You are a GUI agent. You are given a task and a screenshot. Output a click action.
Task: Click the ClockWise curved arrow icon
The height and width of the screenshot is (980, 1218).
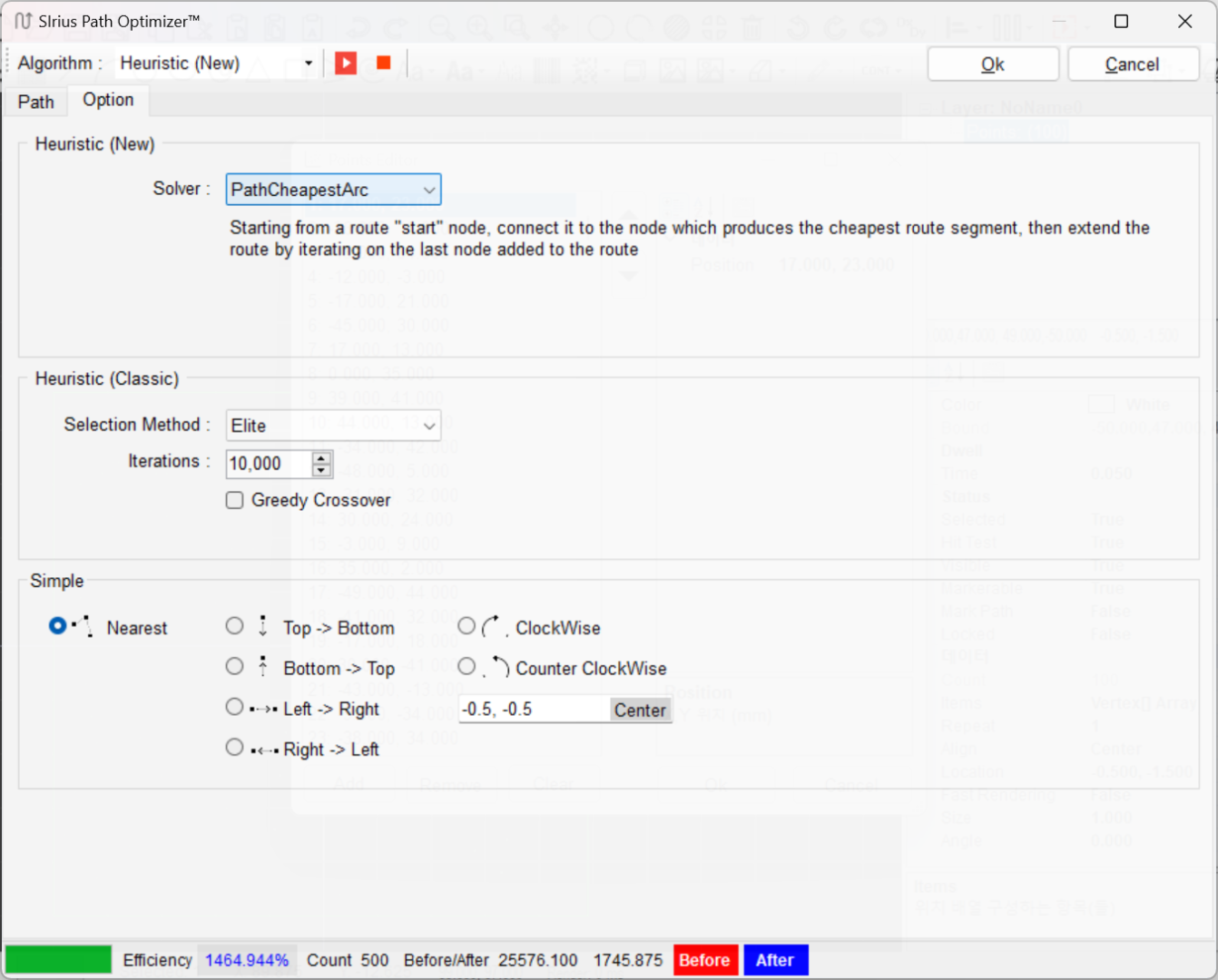click(494, 626)
